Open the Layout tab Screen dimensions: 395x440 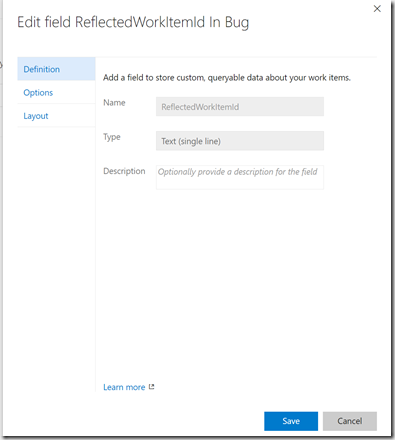pos(56,116)
